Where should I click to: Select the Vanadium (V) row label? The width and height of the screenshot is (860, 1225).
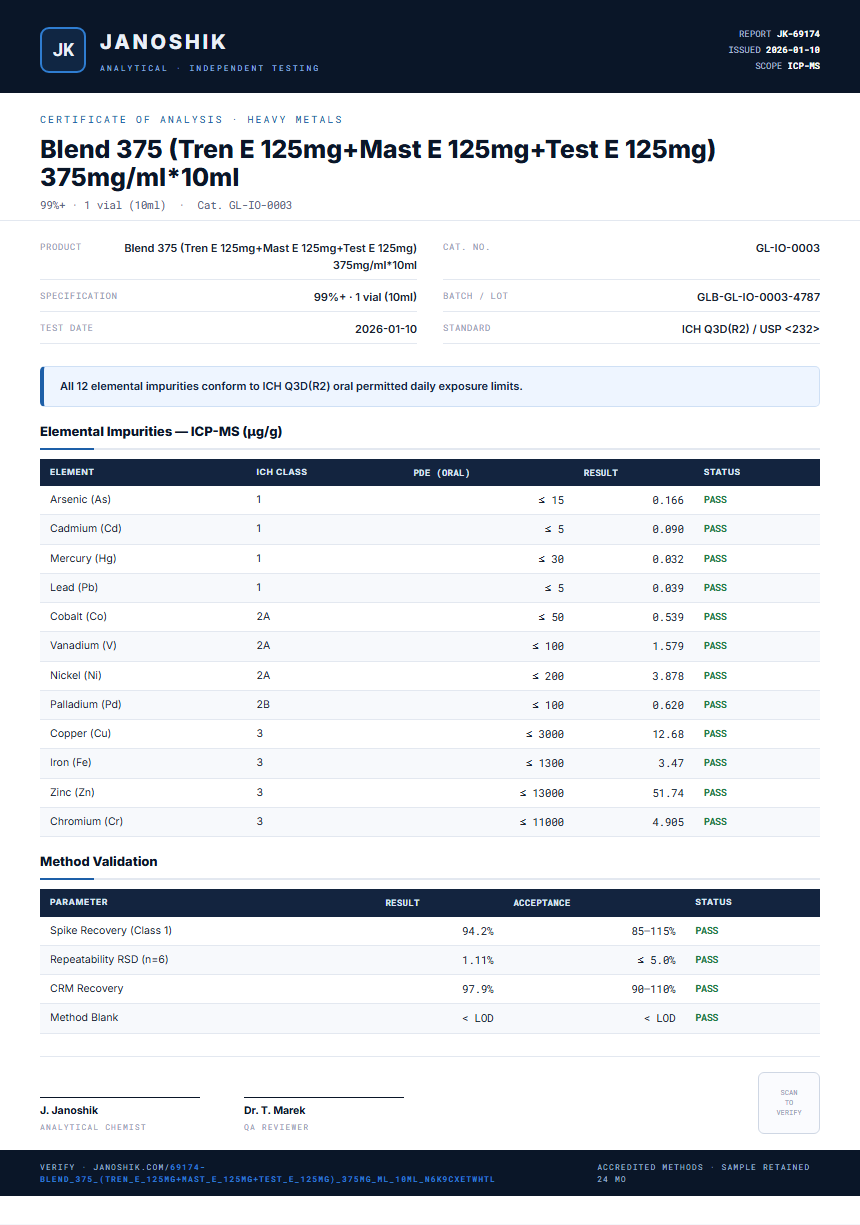(83, 645)
